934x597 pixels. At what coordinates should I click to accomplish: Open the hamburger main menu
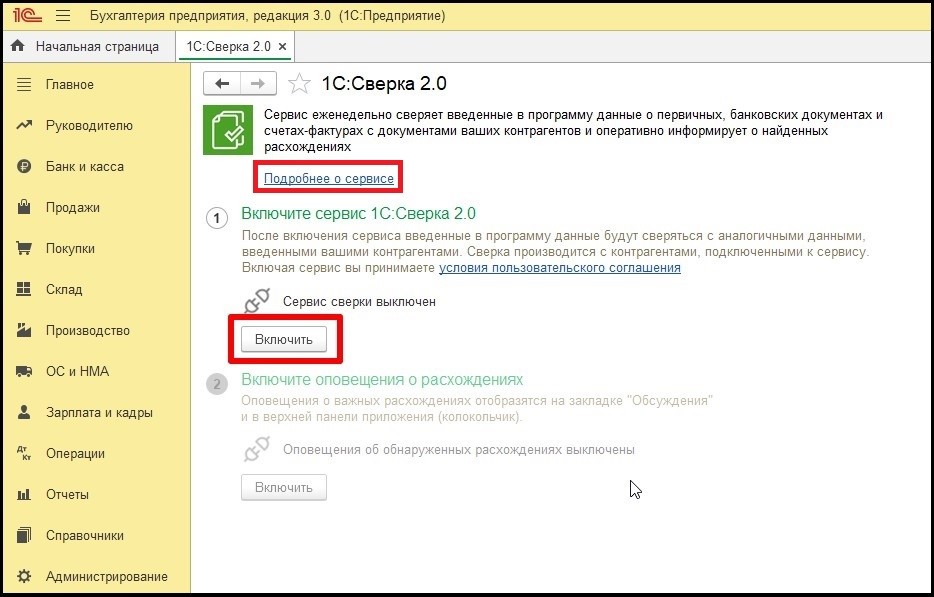point(63,15)
